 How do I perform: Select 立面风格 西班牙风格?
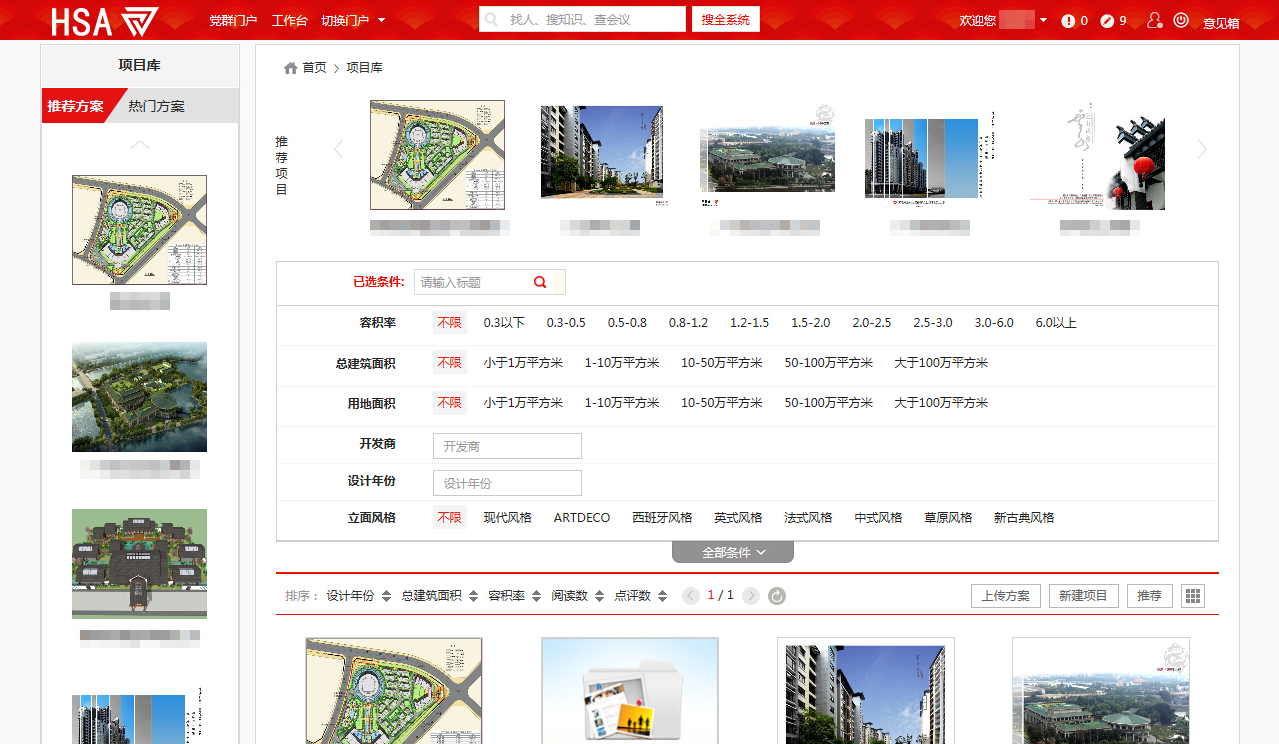click(x=662, y=518)
